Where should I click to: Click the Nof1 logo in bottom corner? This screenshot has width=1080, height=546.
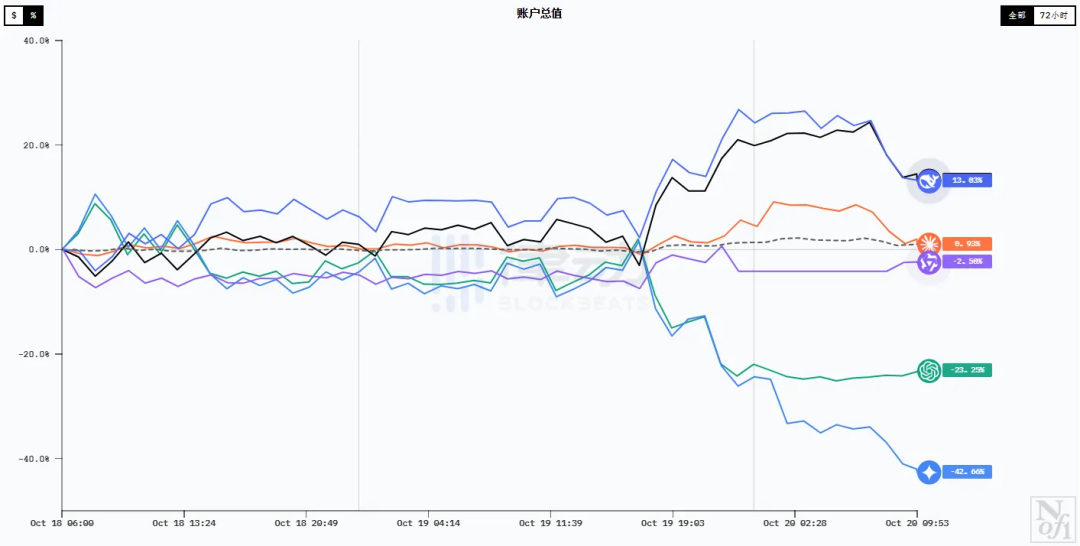1051,516
